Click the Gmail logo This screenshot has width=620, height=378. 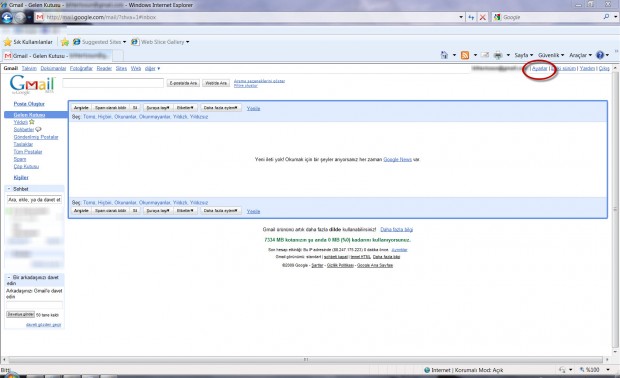[x=32, y=84]
